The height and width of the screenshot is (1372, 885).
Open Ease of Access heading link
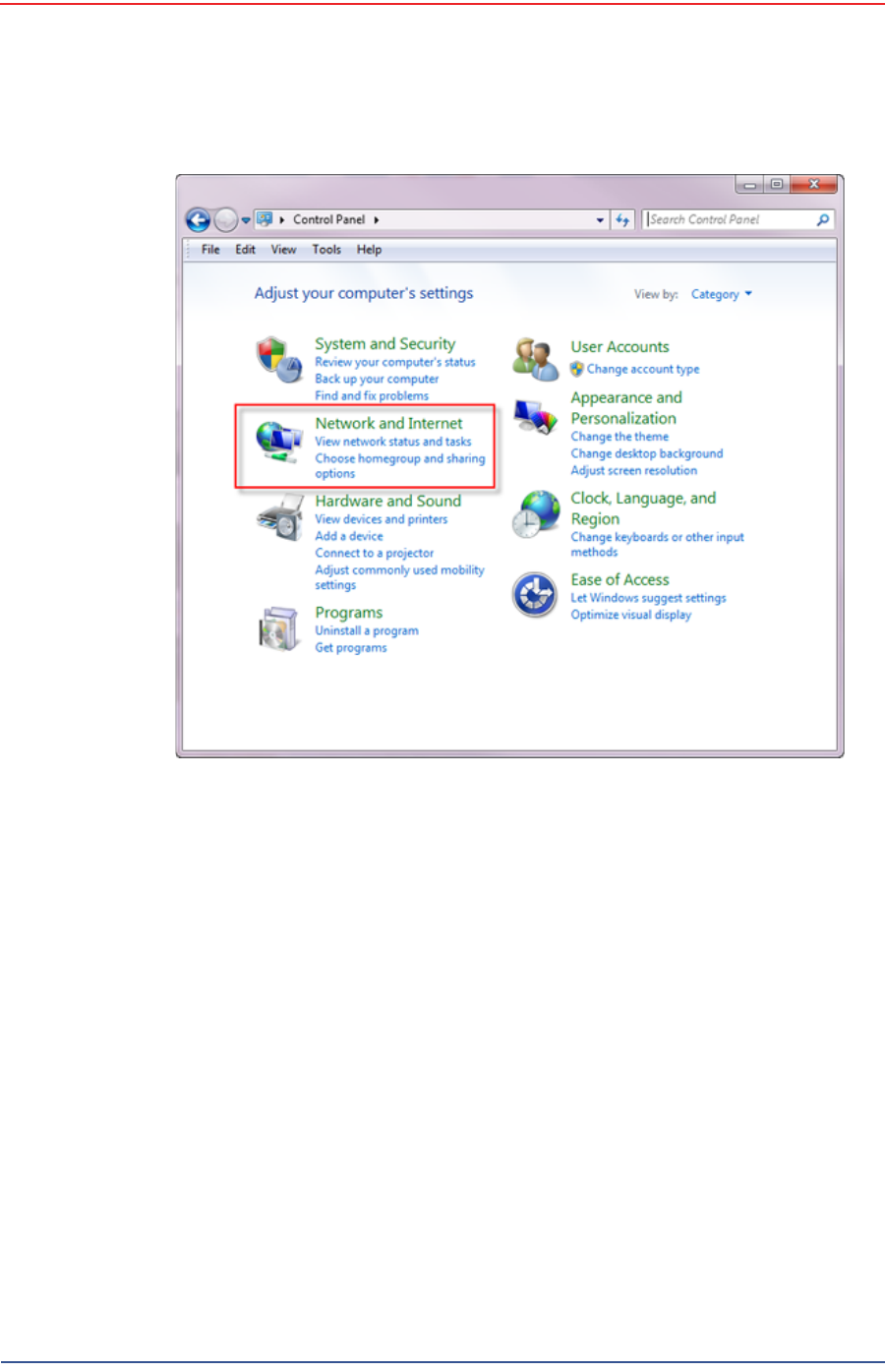pyautogui.click(x=619, y=579)
